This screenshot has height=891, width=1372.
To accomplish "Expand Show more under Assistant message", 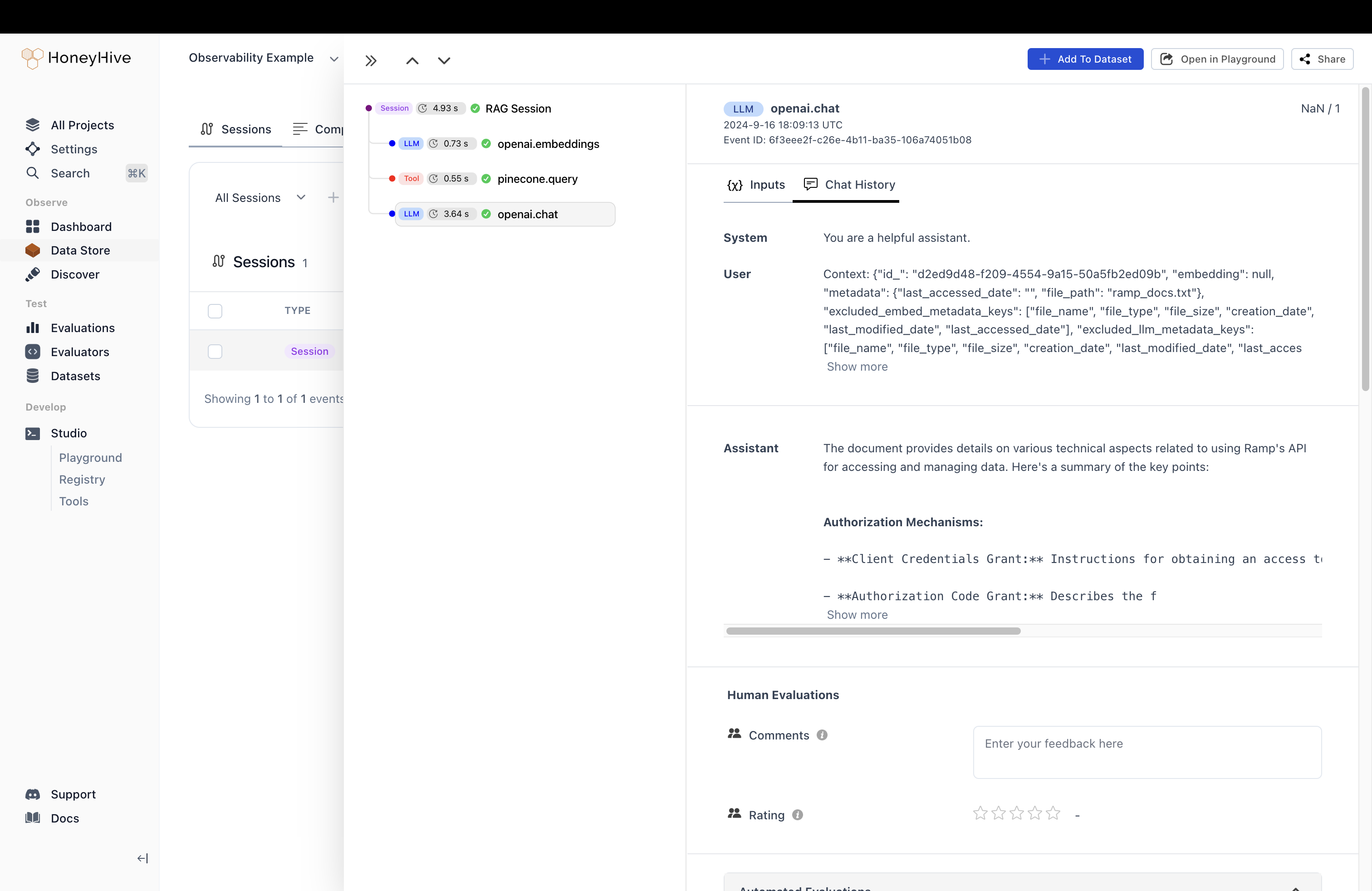I will tap(857, 614).
